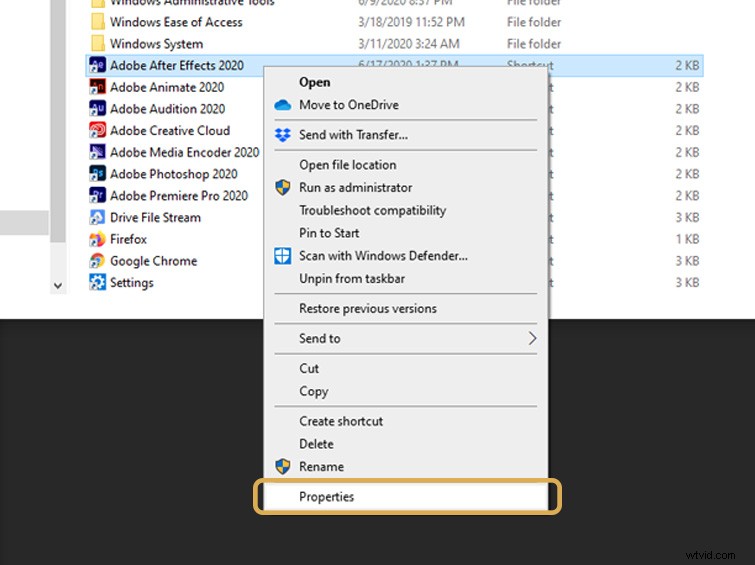Open Properties from context menu
This screenshot has width=755, height=565.
(x=326, y=497)
